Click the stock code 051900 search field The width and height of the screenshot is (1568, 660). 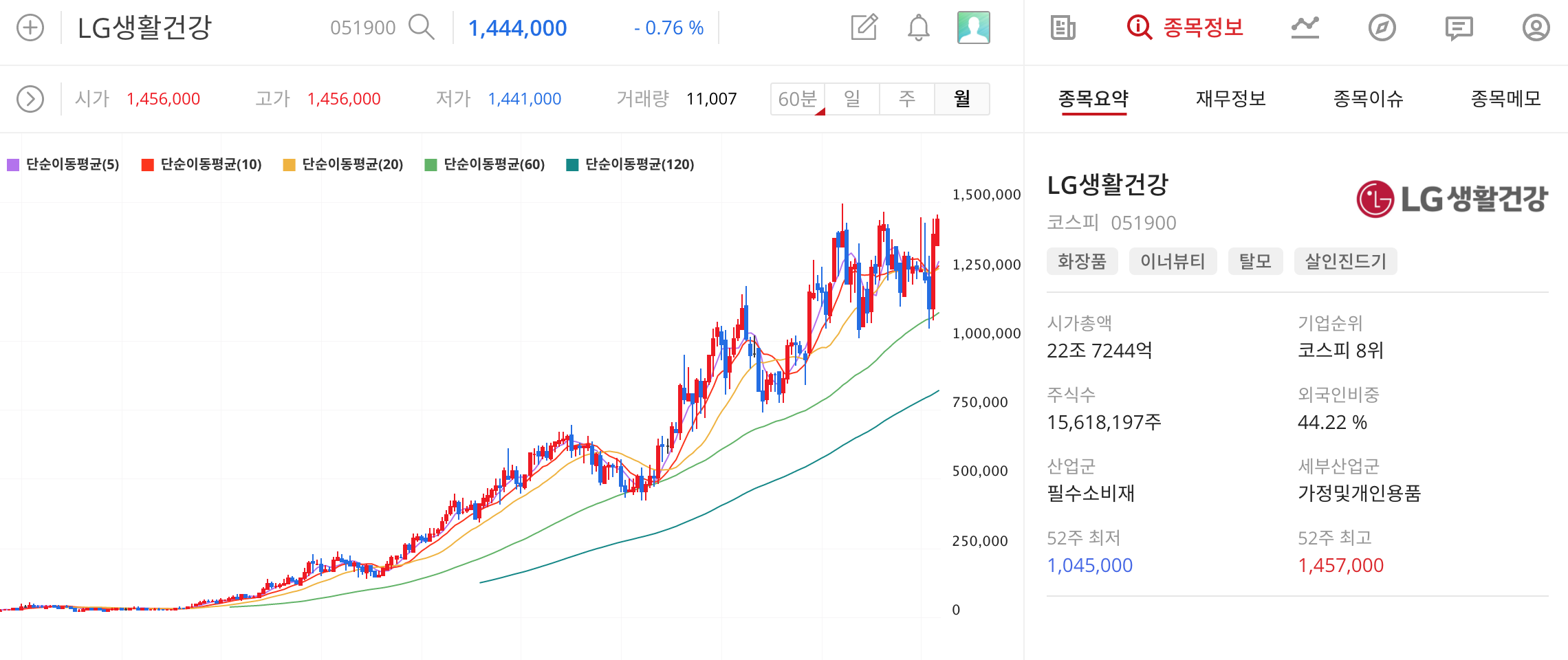click(363, 27)
